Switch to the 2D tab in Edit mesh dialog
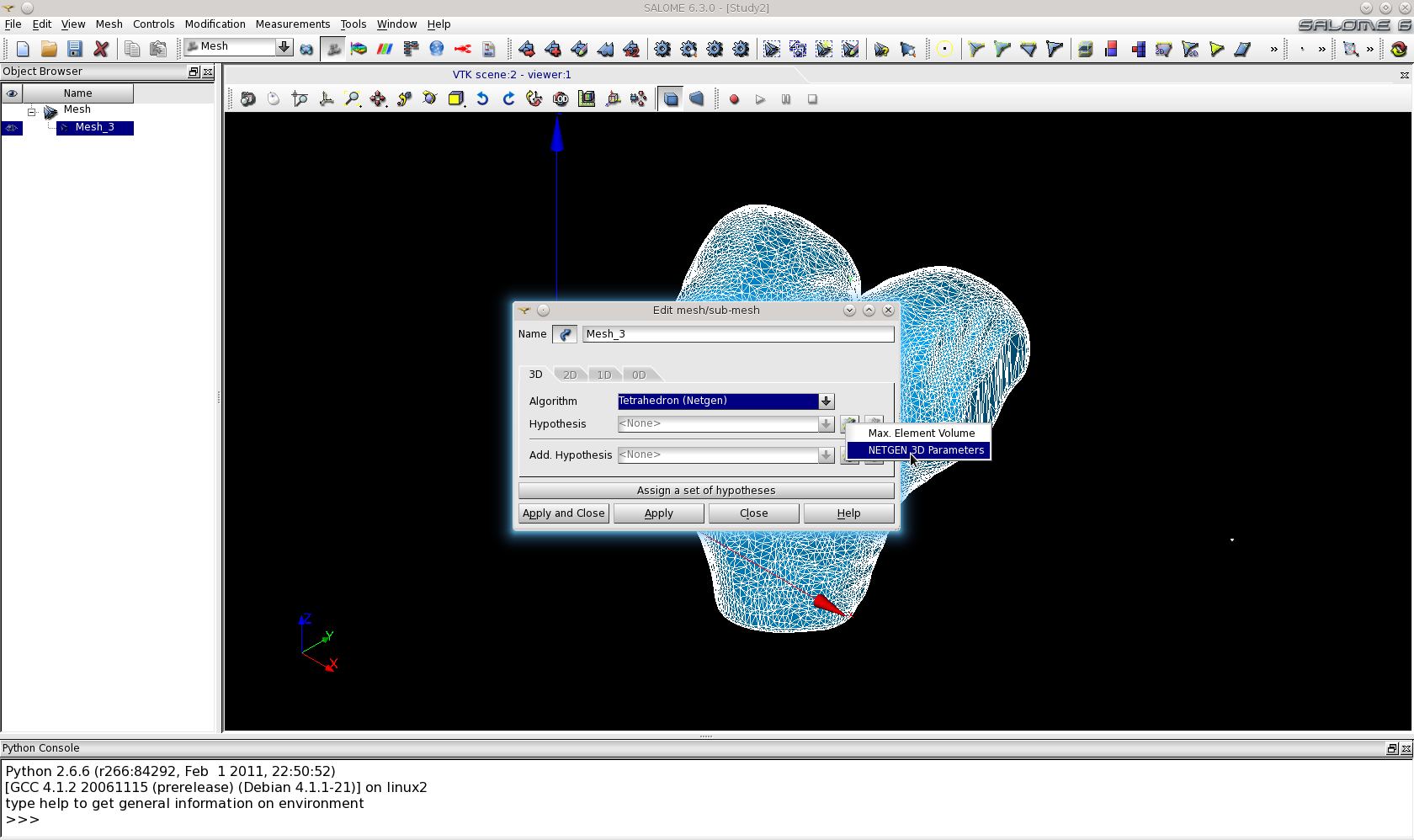Screen dimensions: 1414x840 570,375
